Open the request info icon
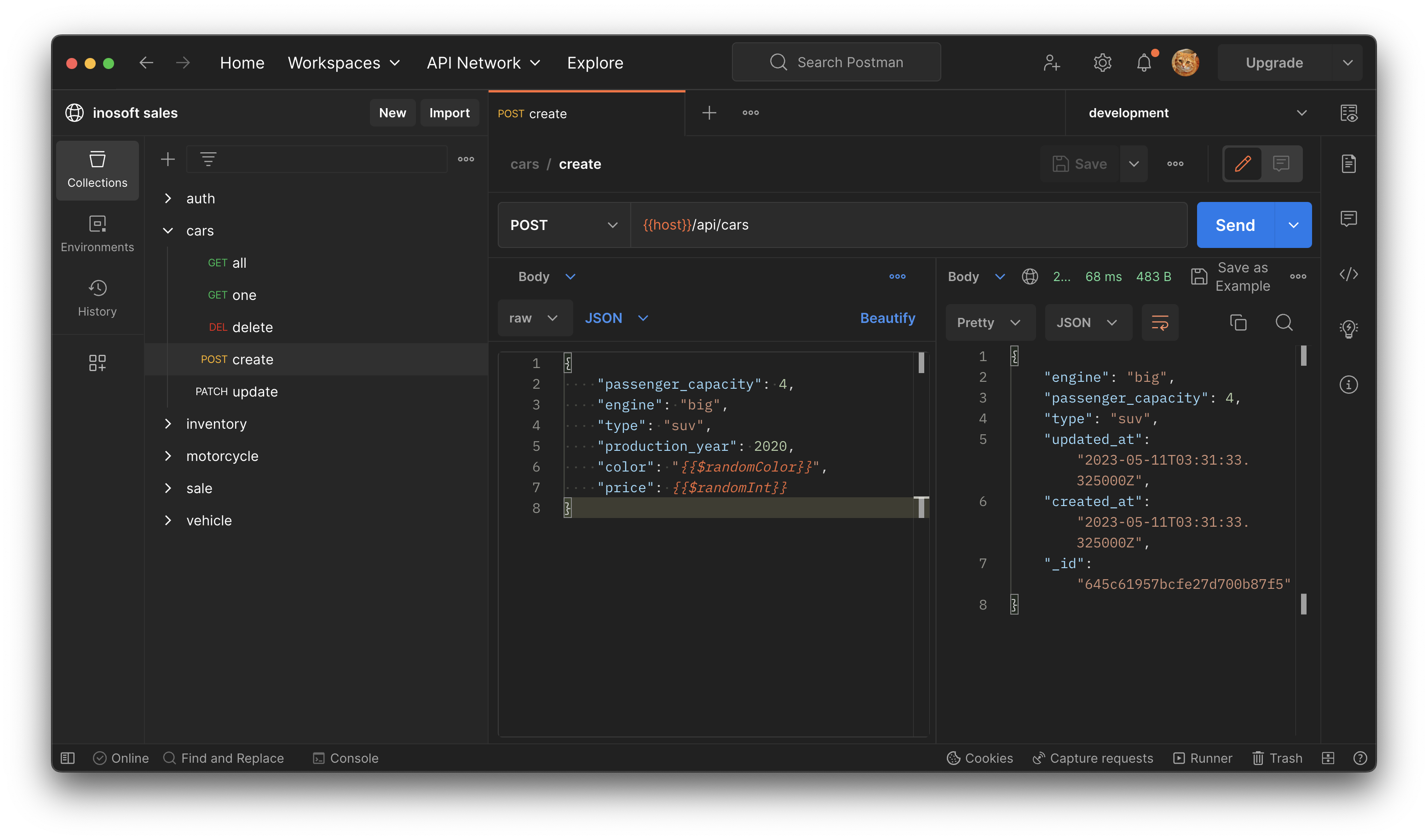The width and height of the screenshot is (1428, 840). tap(1349, 385)
